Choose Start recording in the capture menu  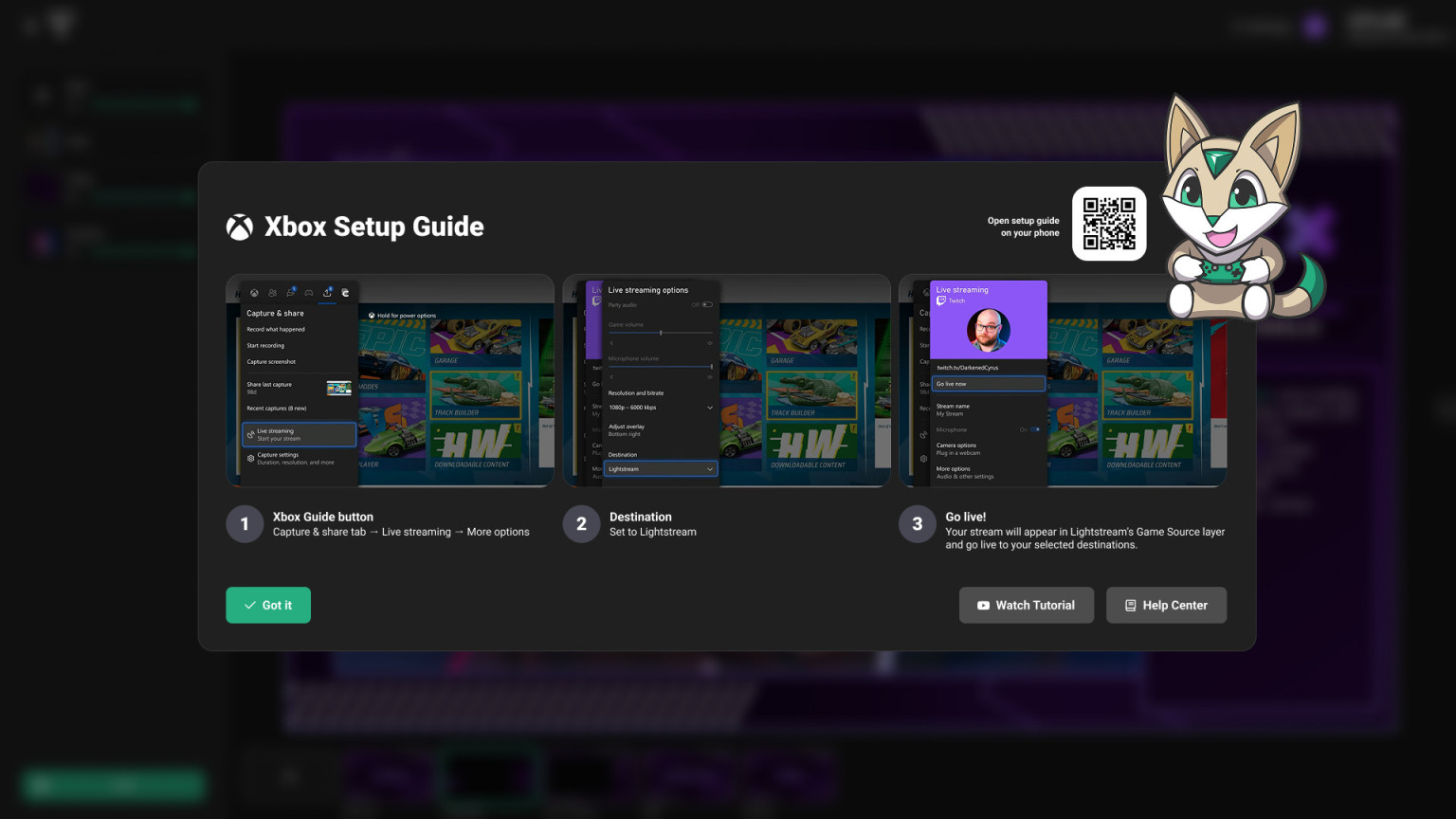[265, 346]
